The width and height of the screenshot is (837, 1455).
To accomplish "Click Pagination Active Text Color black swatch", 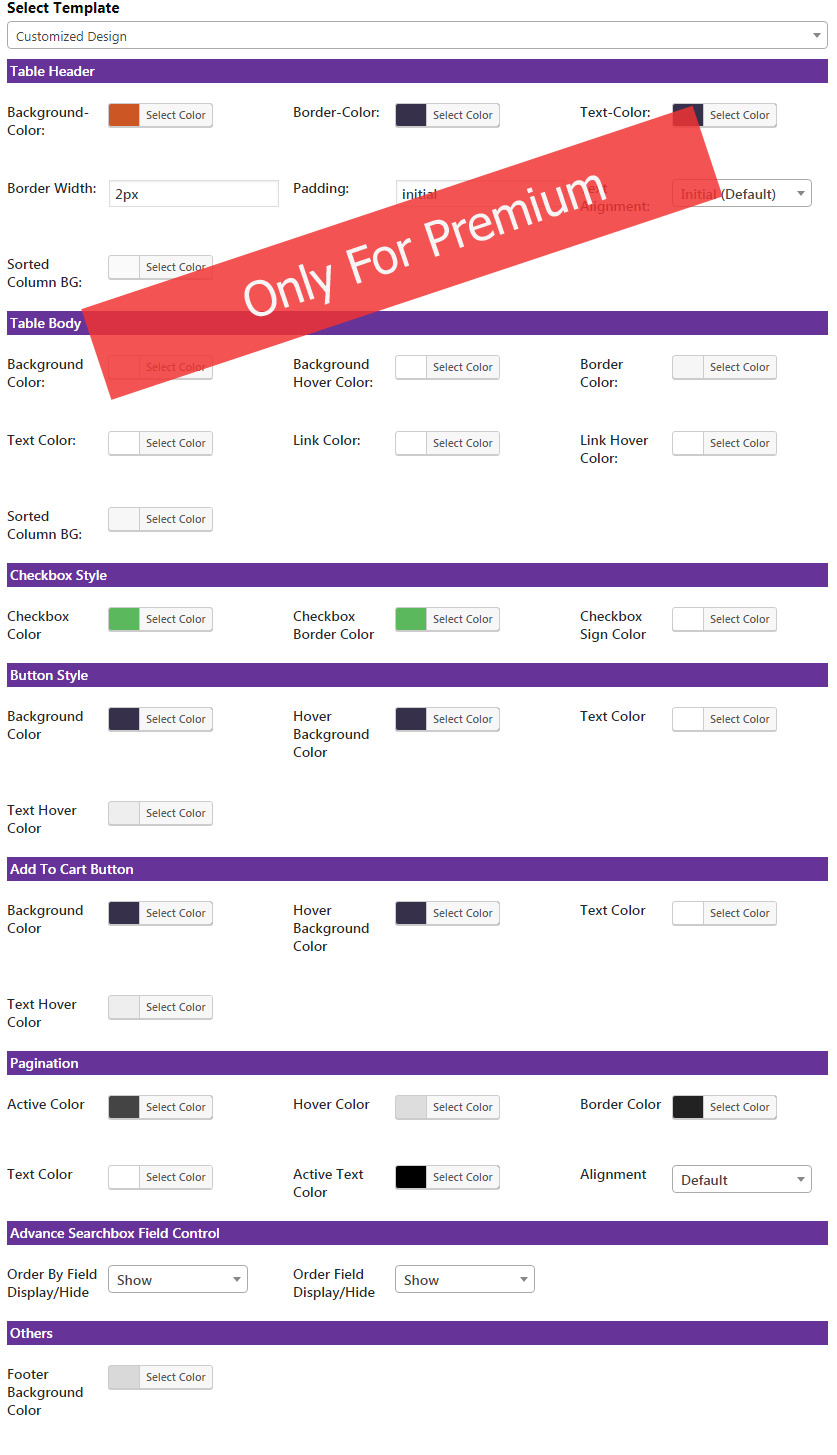I will pyautogui.click(x=411, y=1177).
